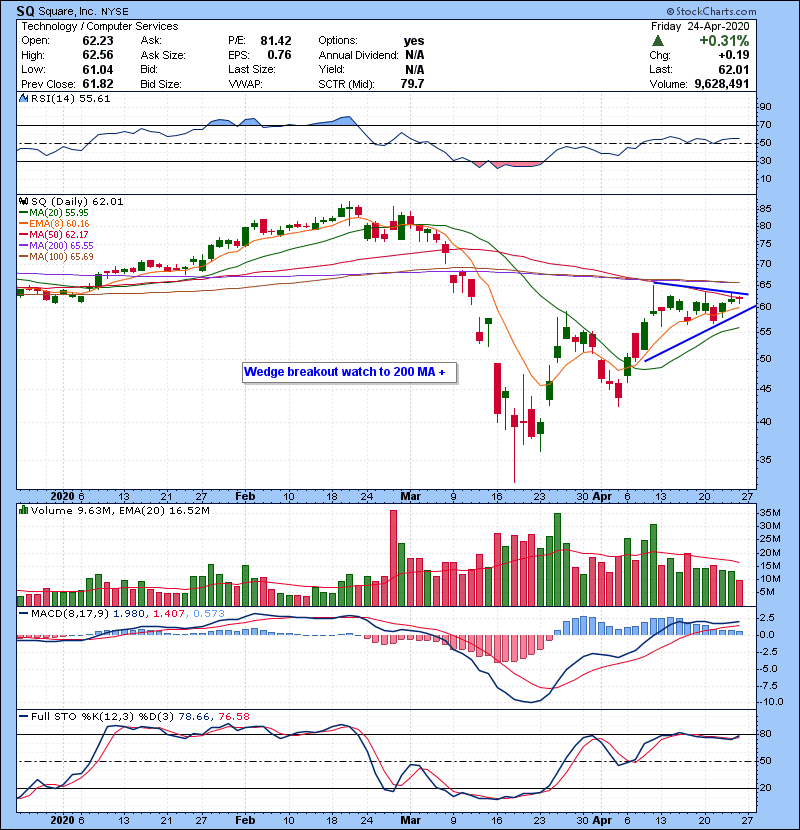Click the Technology / Computer Services sector text
The height and width of the screenshot is (830, 800).
coord(100,26)
